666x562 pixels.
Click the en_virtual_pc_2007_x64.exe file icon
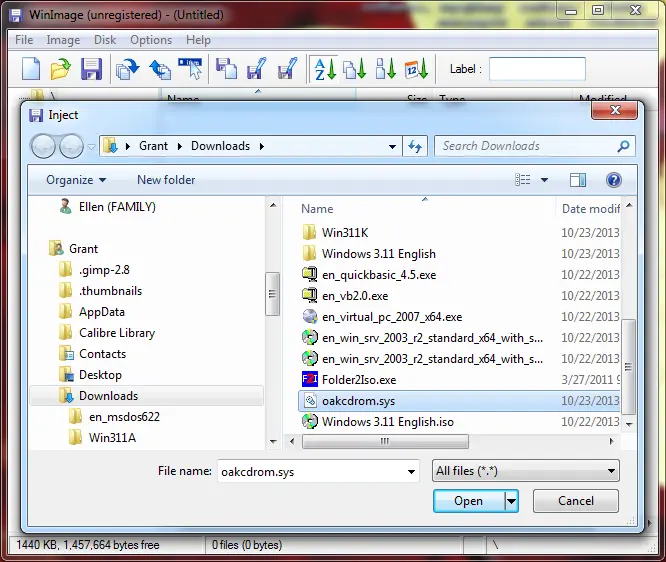[310, 316]
